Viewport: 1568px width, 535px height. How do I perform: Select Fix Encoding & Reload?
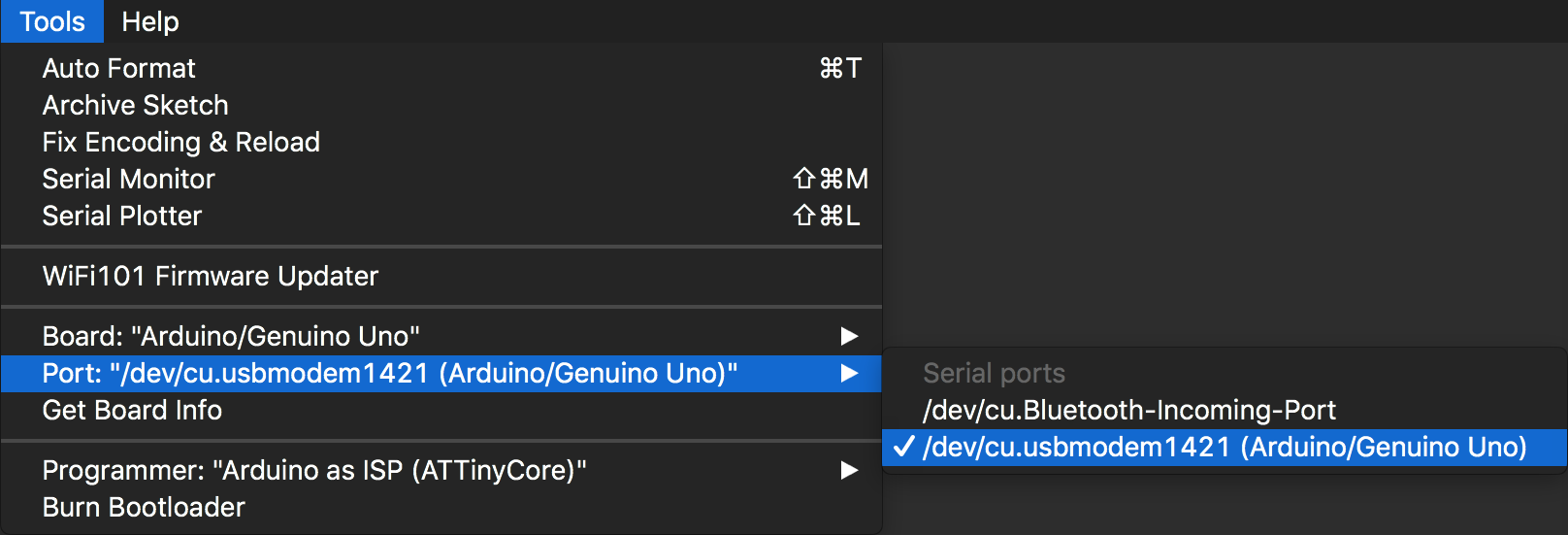[x=181, y=142]
